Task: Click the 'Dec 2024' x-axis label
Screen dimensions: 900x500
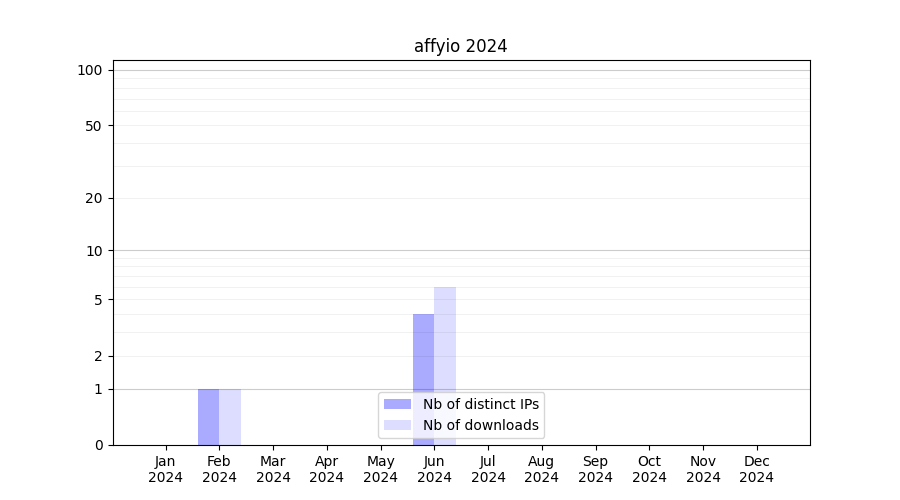Action: [x=756, y=469]
